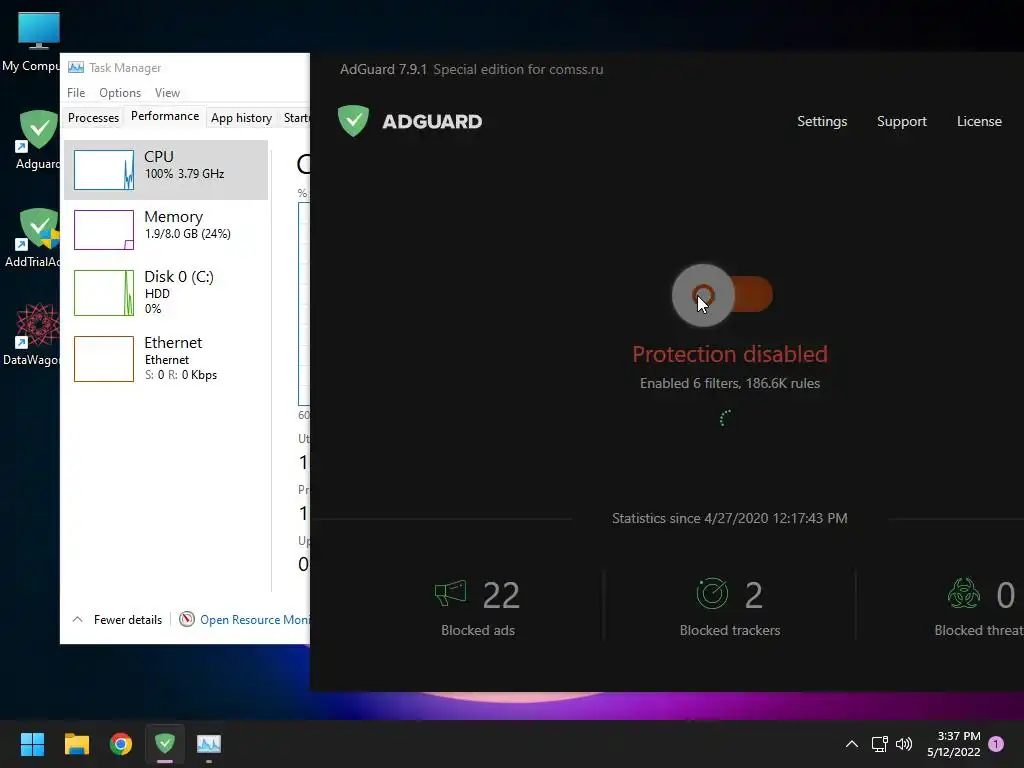
Task: Click 'Enabled 6 filters, 186.6K rules' text
Action: click(x=729, y=383)
